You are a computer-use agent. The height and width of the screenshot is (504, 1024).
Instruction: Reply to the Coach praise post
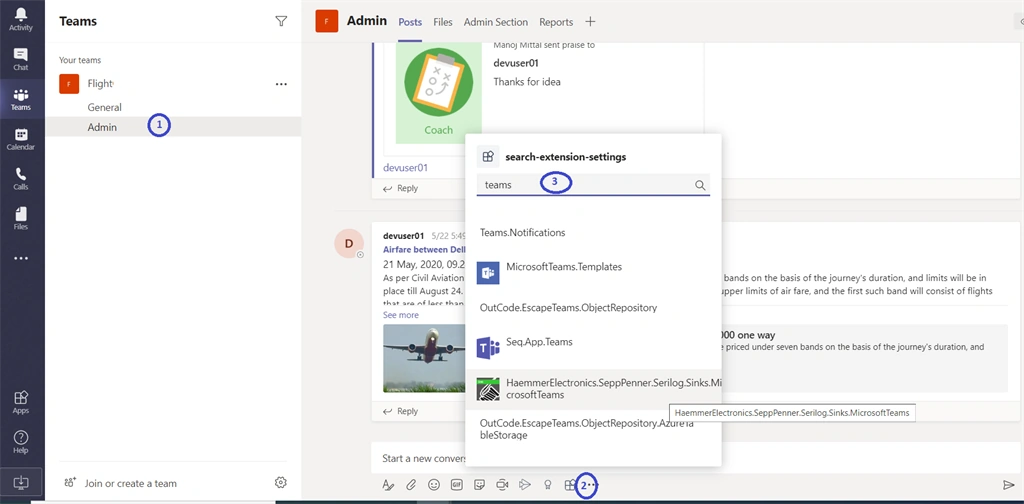400,188
